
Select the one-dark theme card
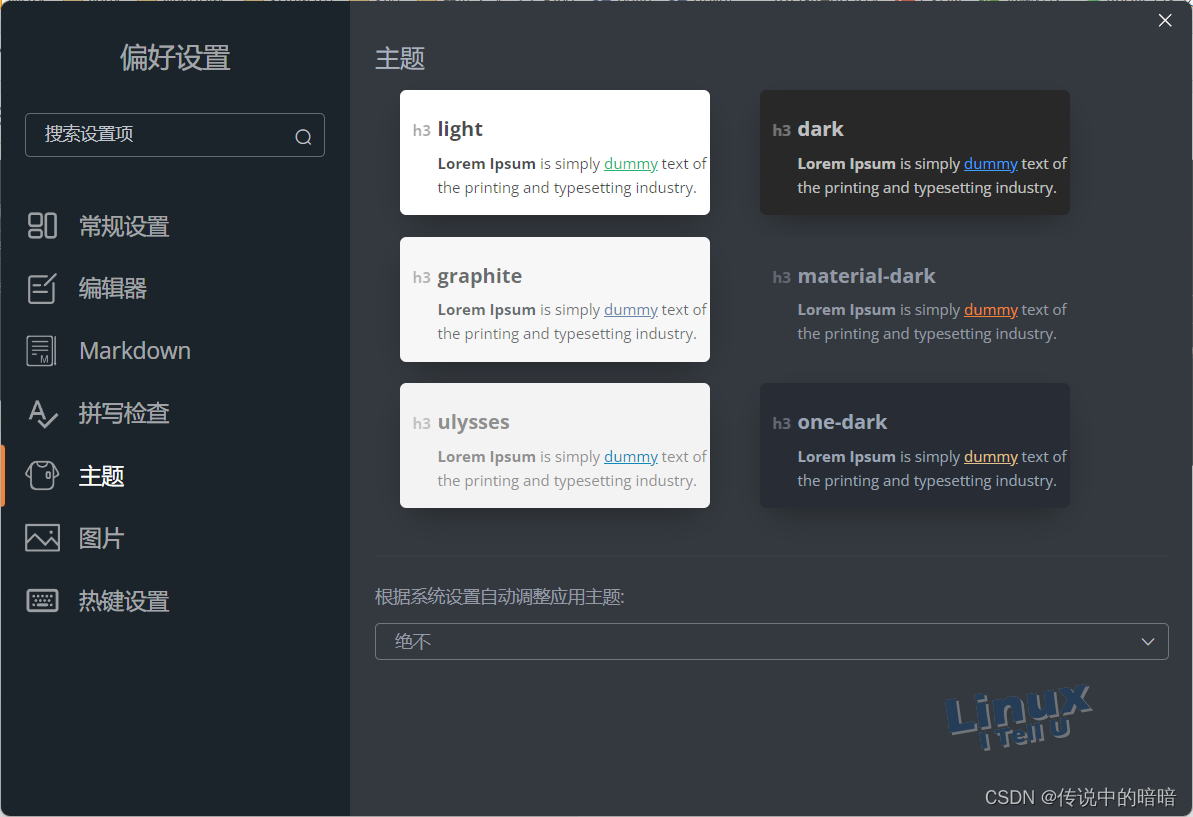point(915,445)
